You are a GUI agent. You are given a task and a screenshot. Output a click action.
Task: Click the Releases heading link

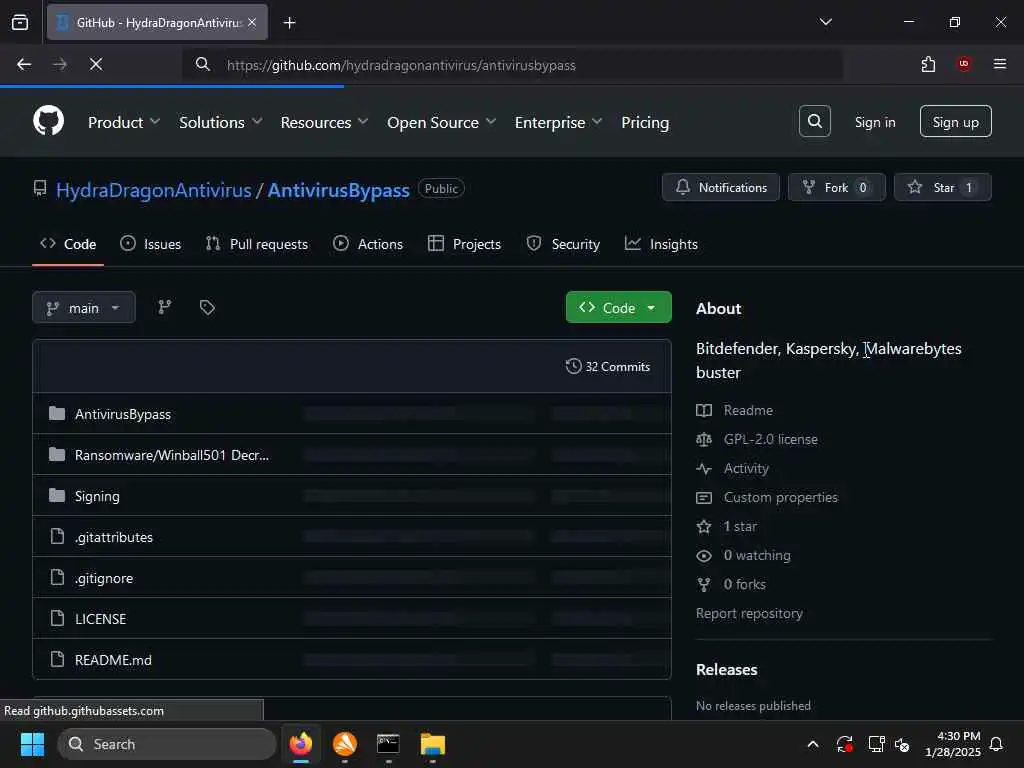[x=726, y=669]
